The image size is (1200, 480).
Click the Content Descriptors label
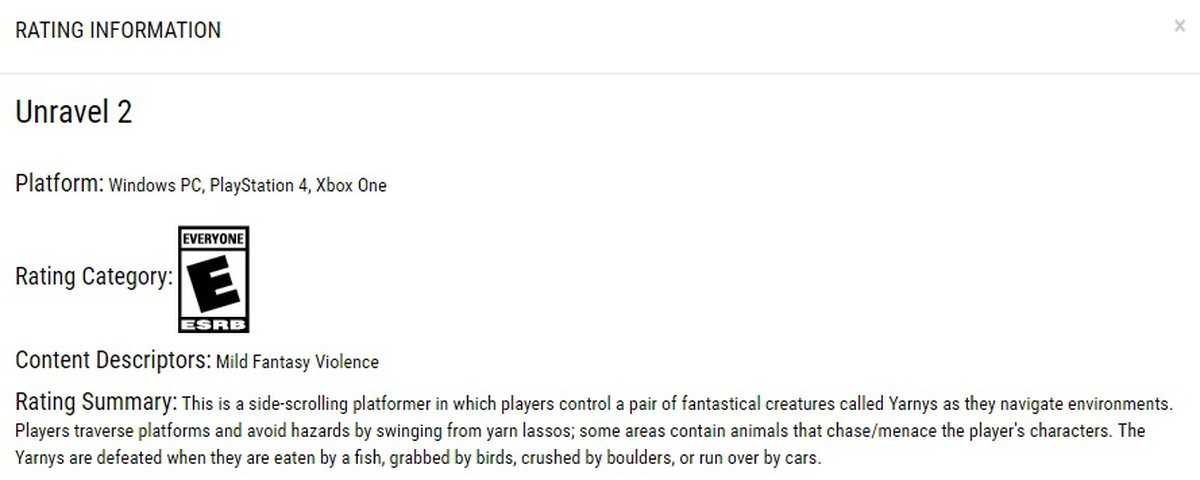112,360
